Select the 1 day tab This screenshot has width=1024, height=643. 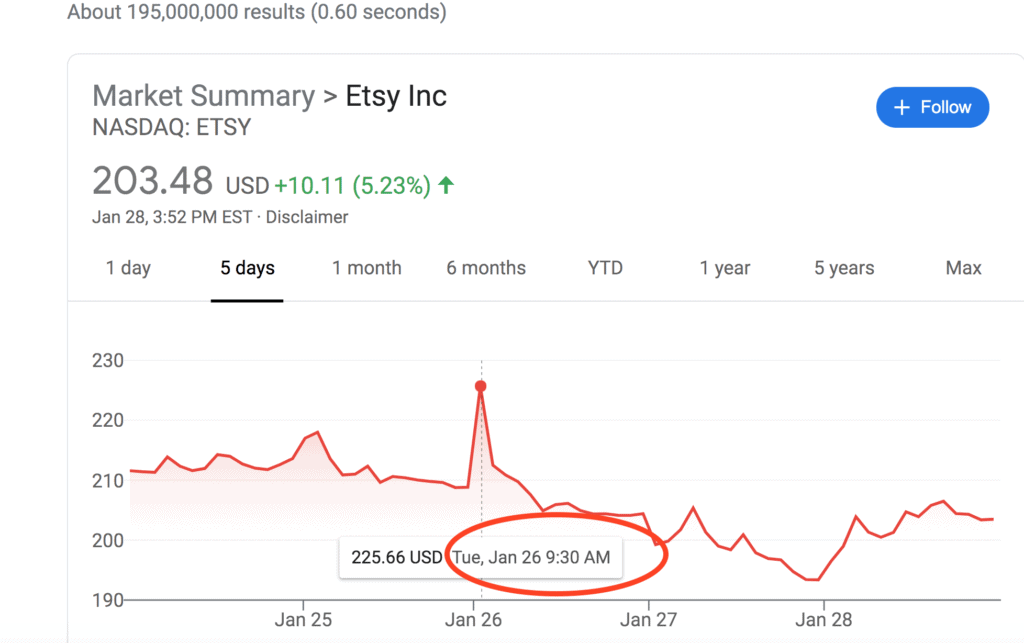128,268
